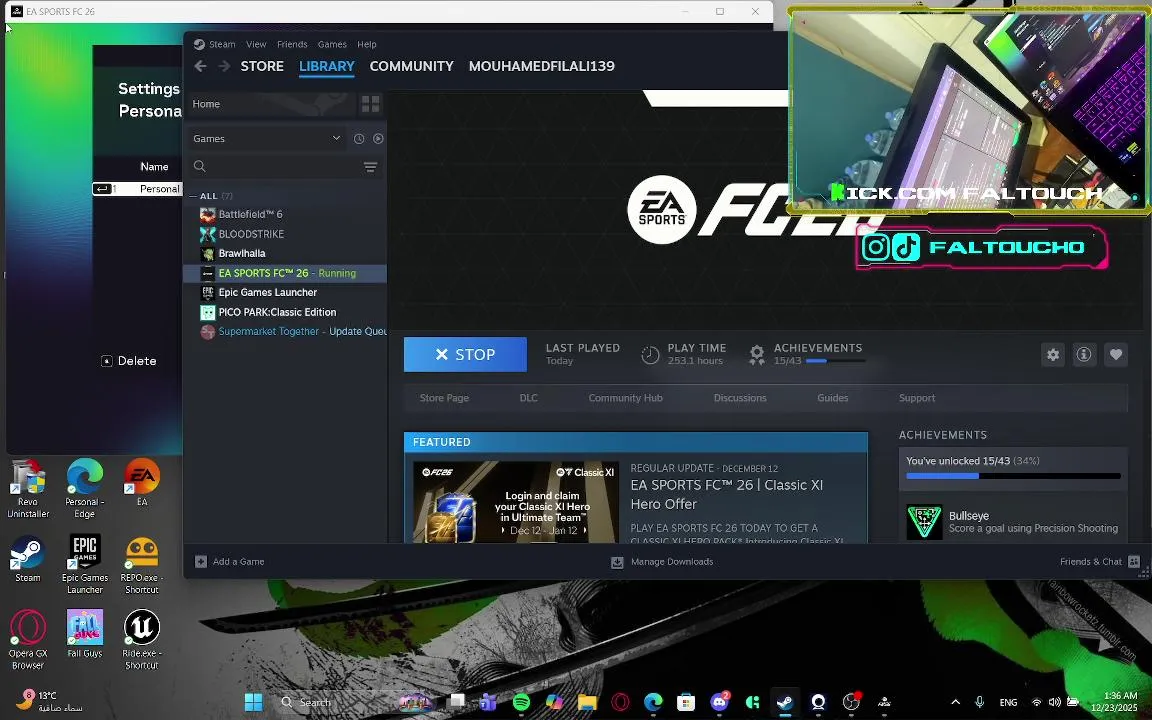
Task: Go forward with Steam's forward arrow
Action: coord(224,66)
